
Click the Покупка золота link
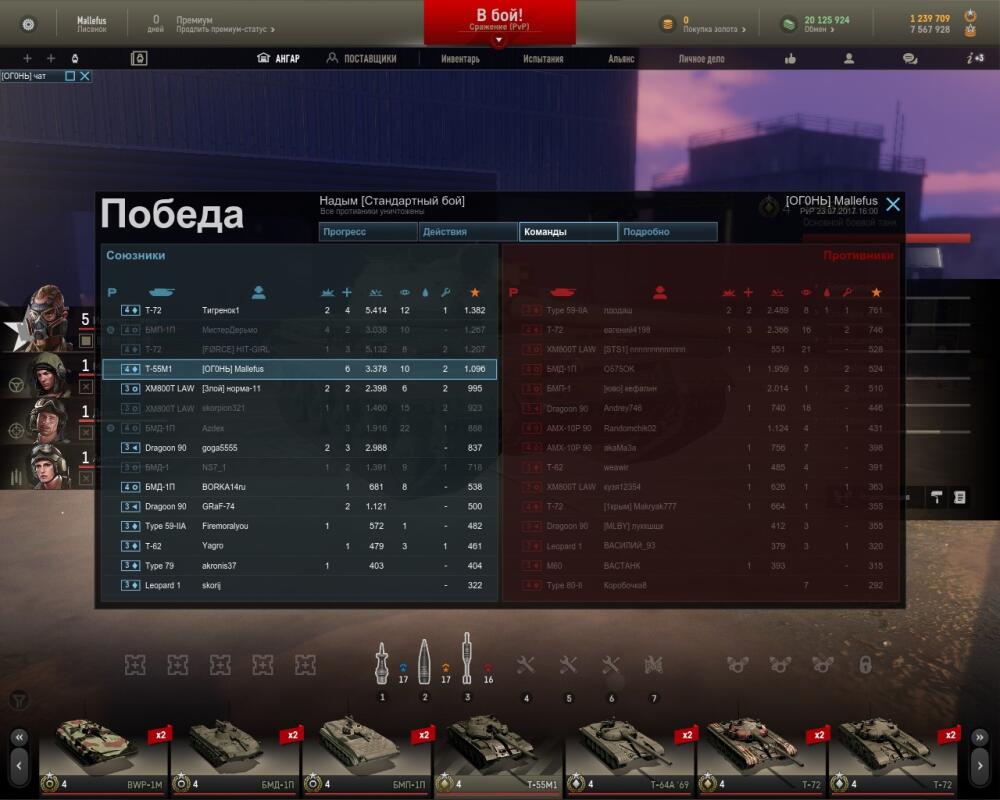click(x=714, y=29)
